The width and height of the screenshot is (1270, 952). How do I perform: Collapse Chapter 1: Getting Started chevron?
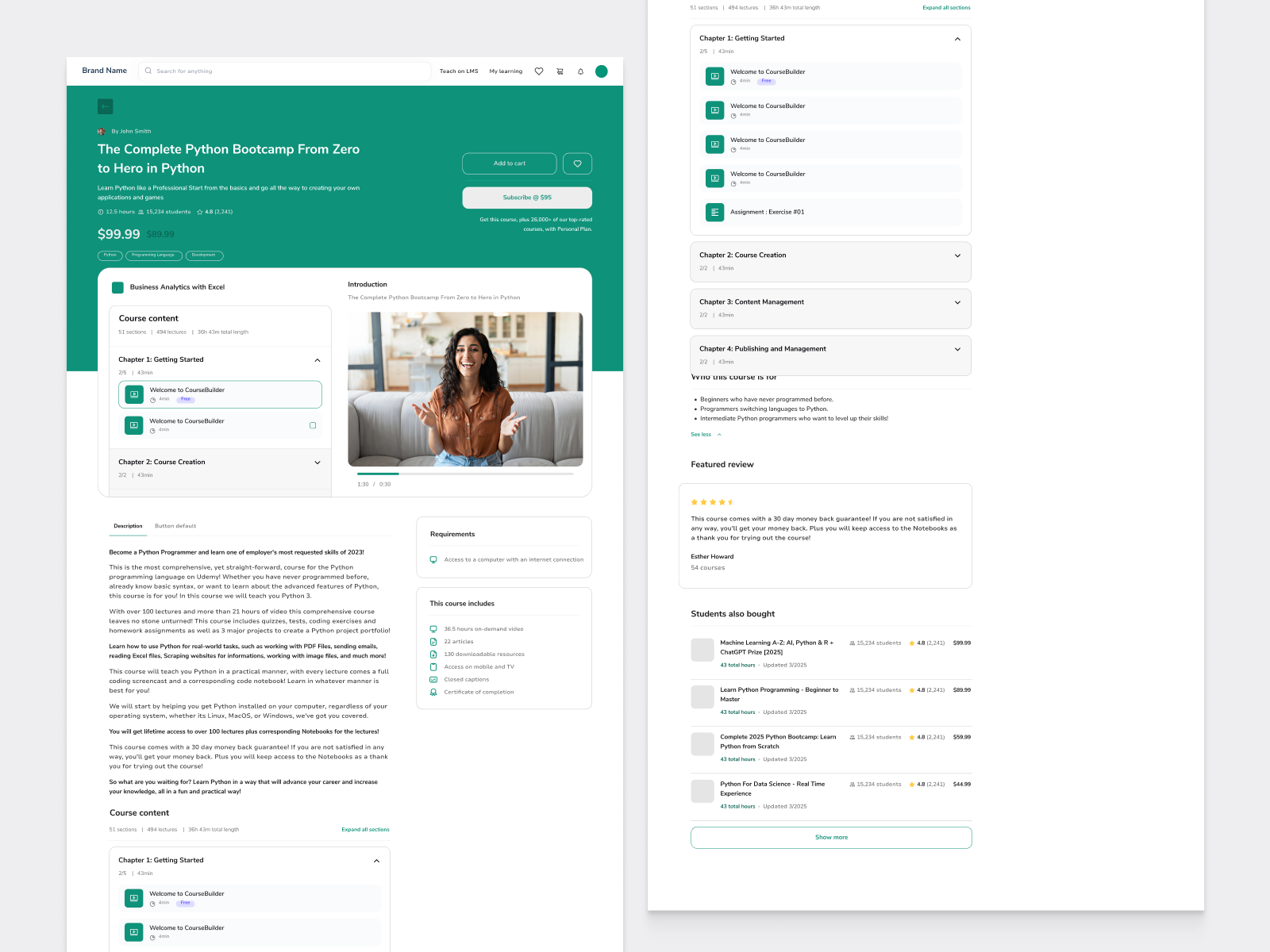(957, 38)
